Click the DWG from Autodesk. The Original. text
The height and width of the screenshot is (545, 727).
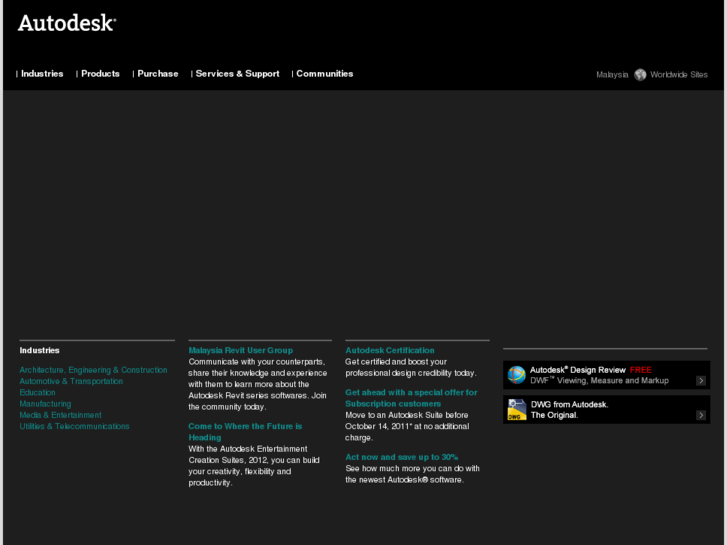click(569, 410)
